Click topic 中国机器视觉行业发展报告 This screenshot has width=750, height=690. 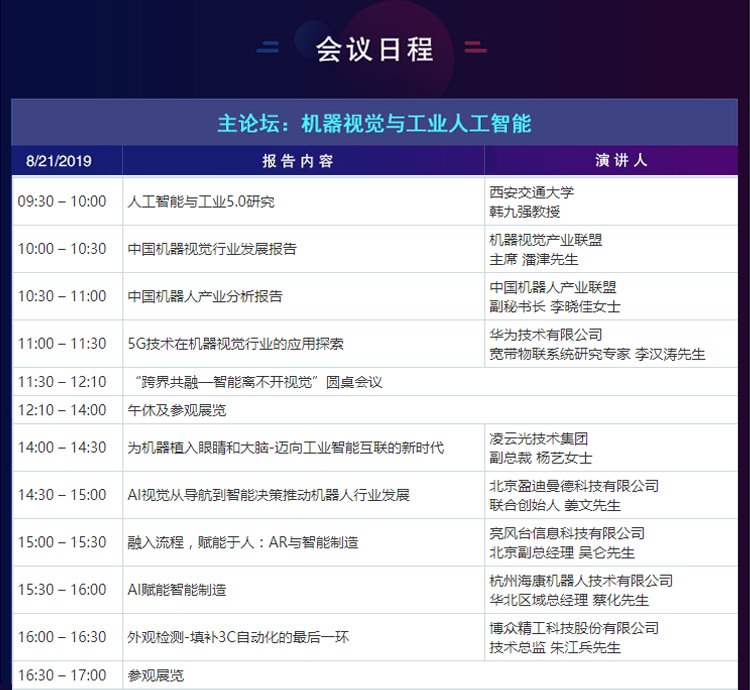tap(212, 249)
